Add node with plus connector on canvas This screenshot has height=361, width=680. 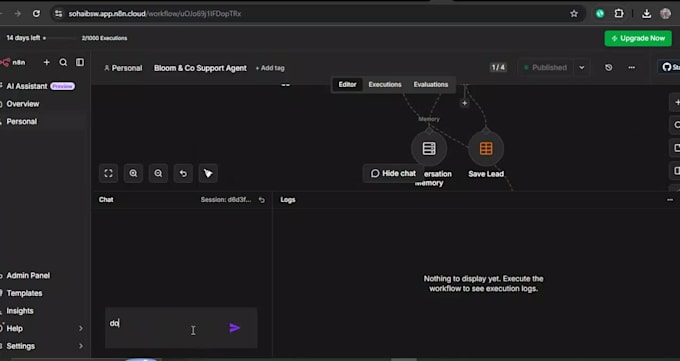(x=464, y=103)
